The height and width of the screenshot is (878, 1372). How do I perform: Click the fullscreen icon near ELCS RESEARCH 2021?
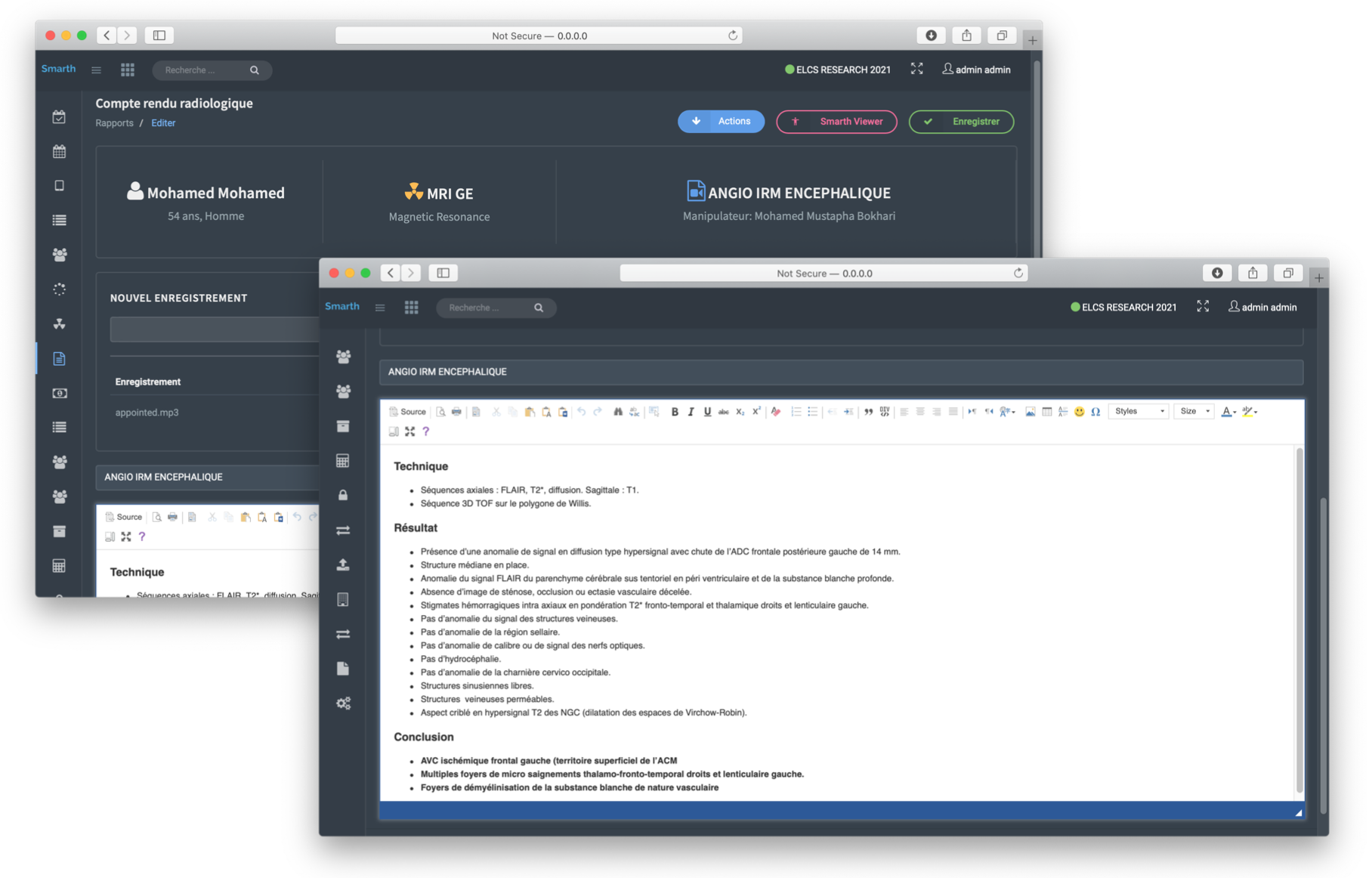(x=1202, y=306)
